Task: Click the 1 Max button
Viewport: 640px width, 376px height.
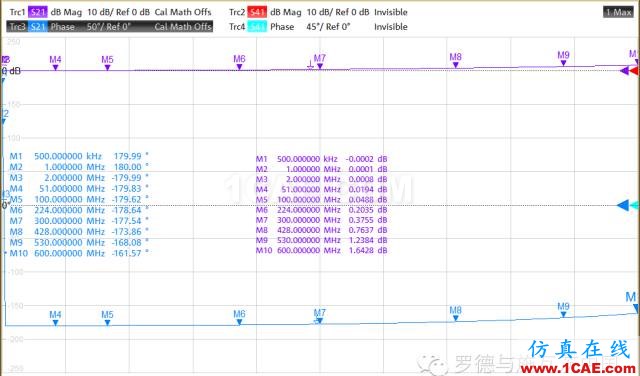Action: pos(618,12)
